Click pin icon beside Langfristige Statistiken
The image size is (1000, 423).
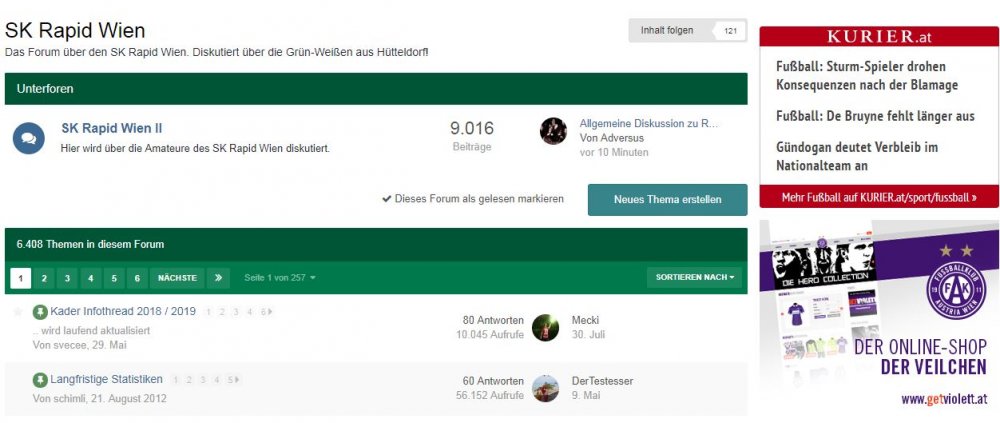pos(40,380)
